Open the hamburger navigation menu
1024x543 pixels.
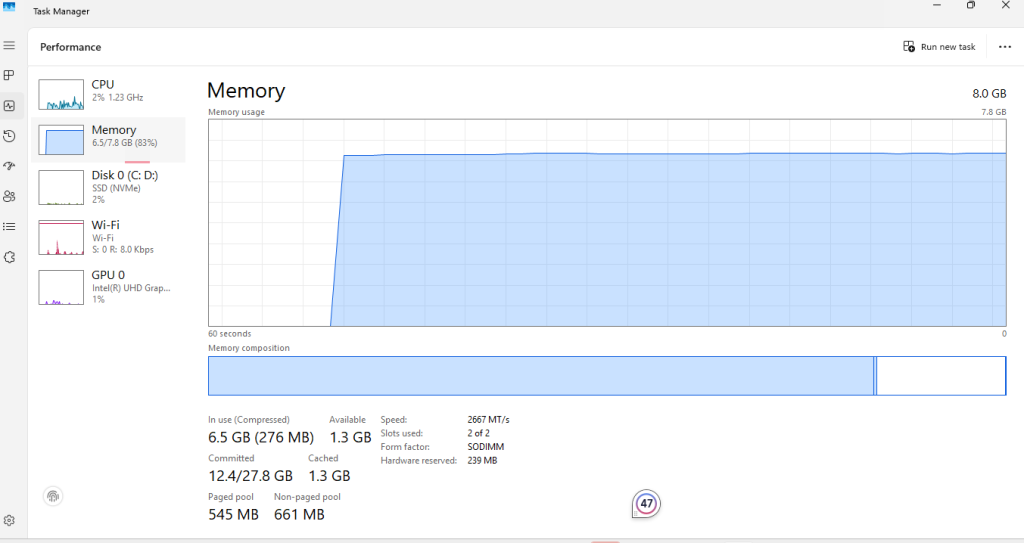pyautogui.click(x=9, y=45)
